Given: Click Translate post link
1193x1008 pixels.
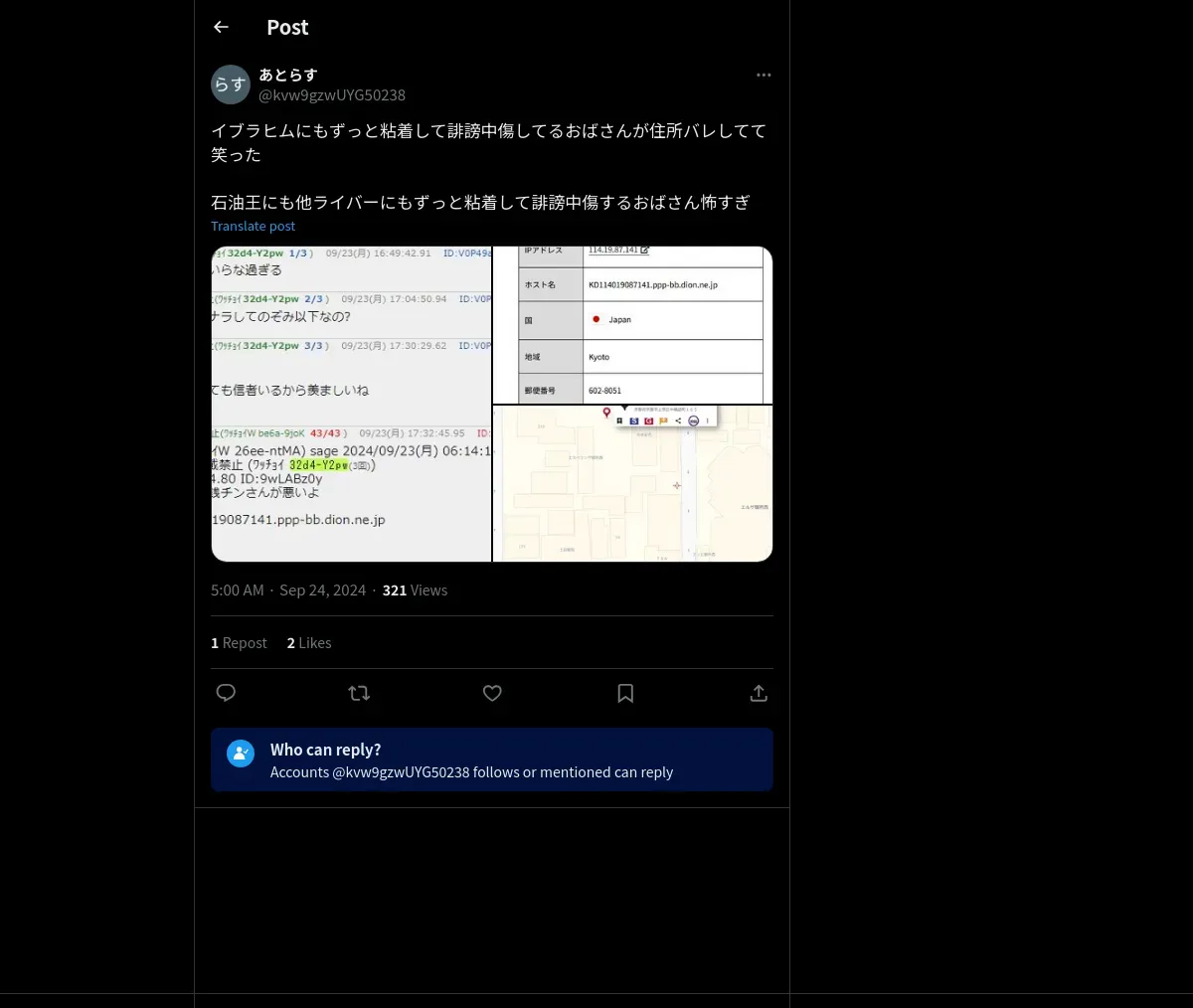Looking at the screenshot, I should click(x=253, y=226).
